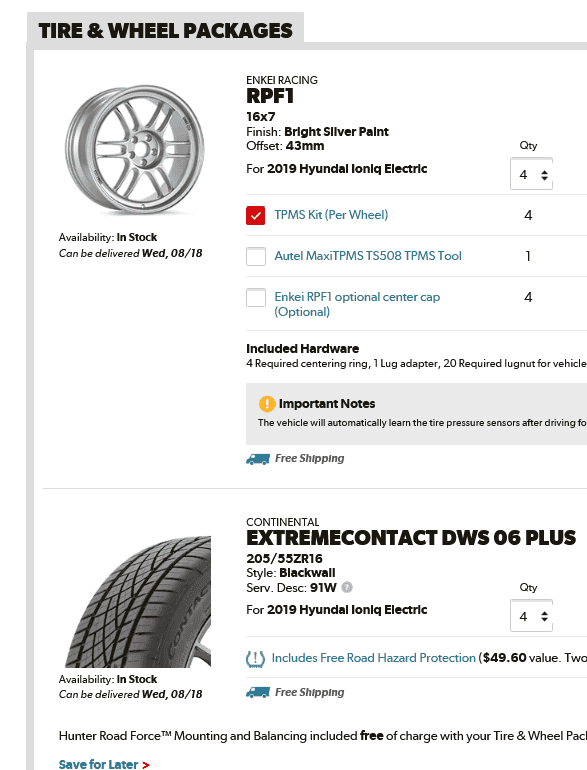Open the Enkei RPF1 optional center cap link
Viewport: 587px width, 770px height.
(x=357, y=304)
